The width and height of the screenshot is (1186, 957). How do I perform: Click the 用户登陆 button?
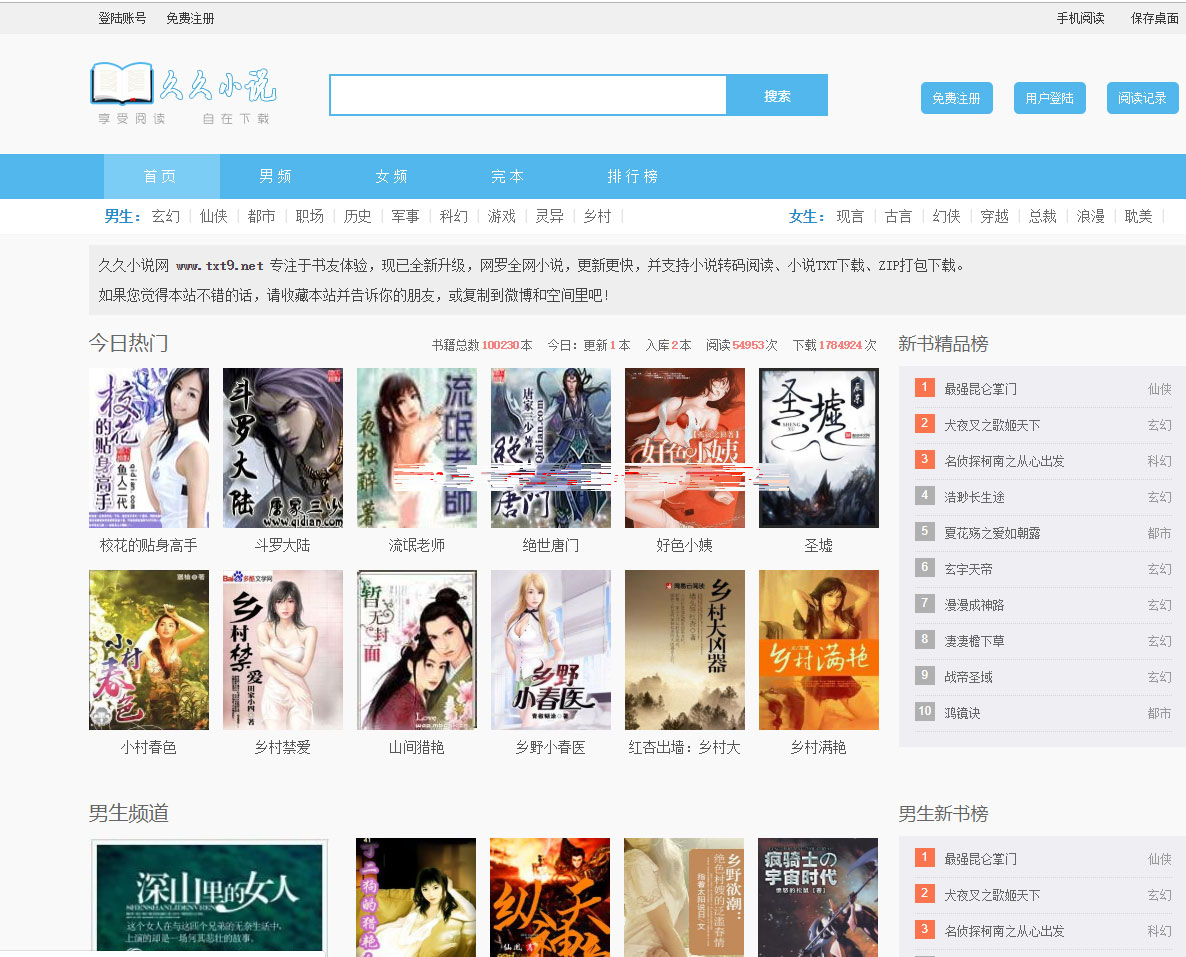tap(1049, 98)
